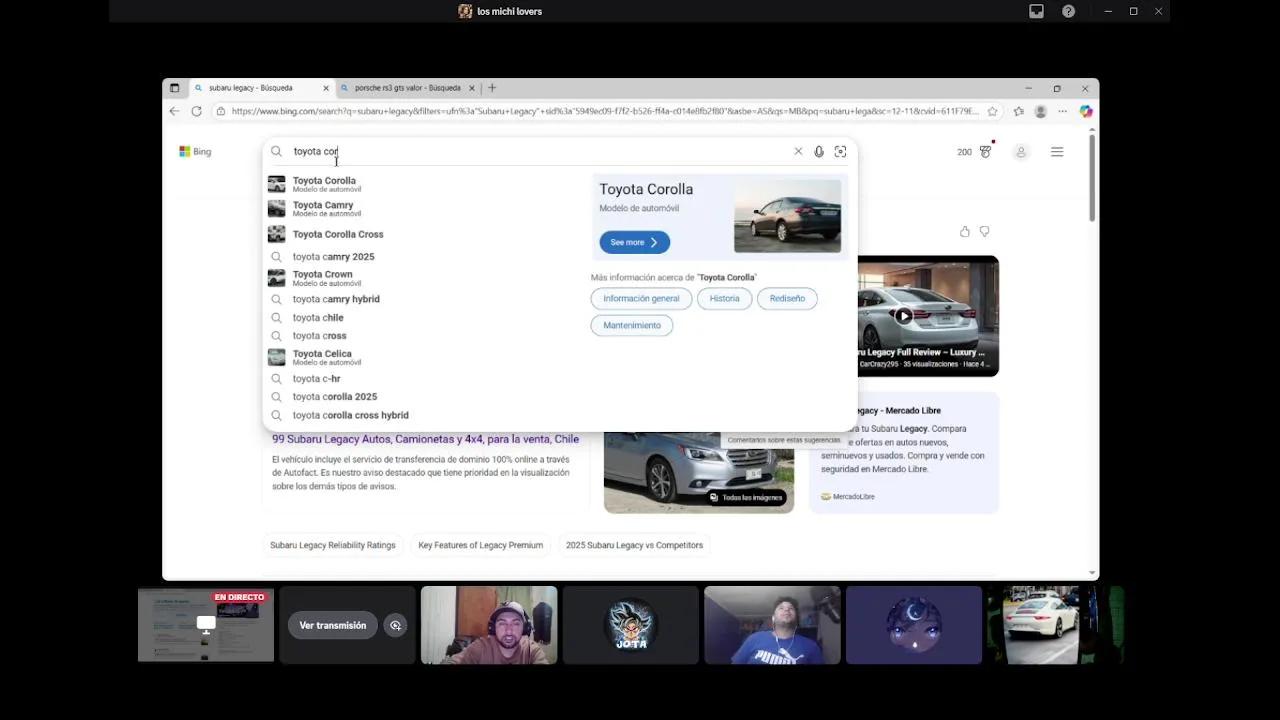
Task: Click the Historia chip
Action: pyautogui.click(x=724, y=298)
